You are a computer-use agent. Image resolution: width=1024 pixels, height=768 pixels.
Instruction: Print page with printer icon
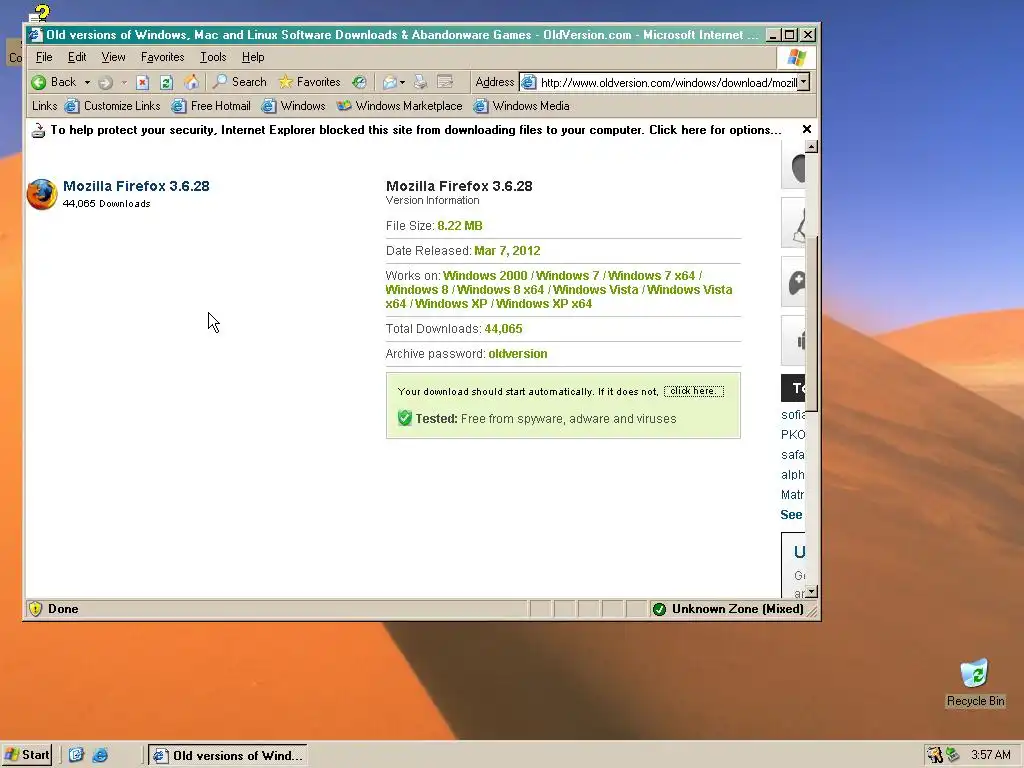(420, 82)
